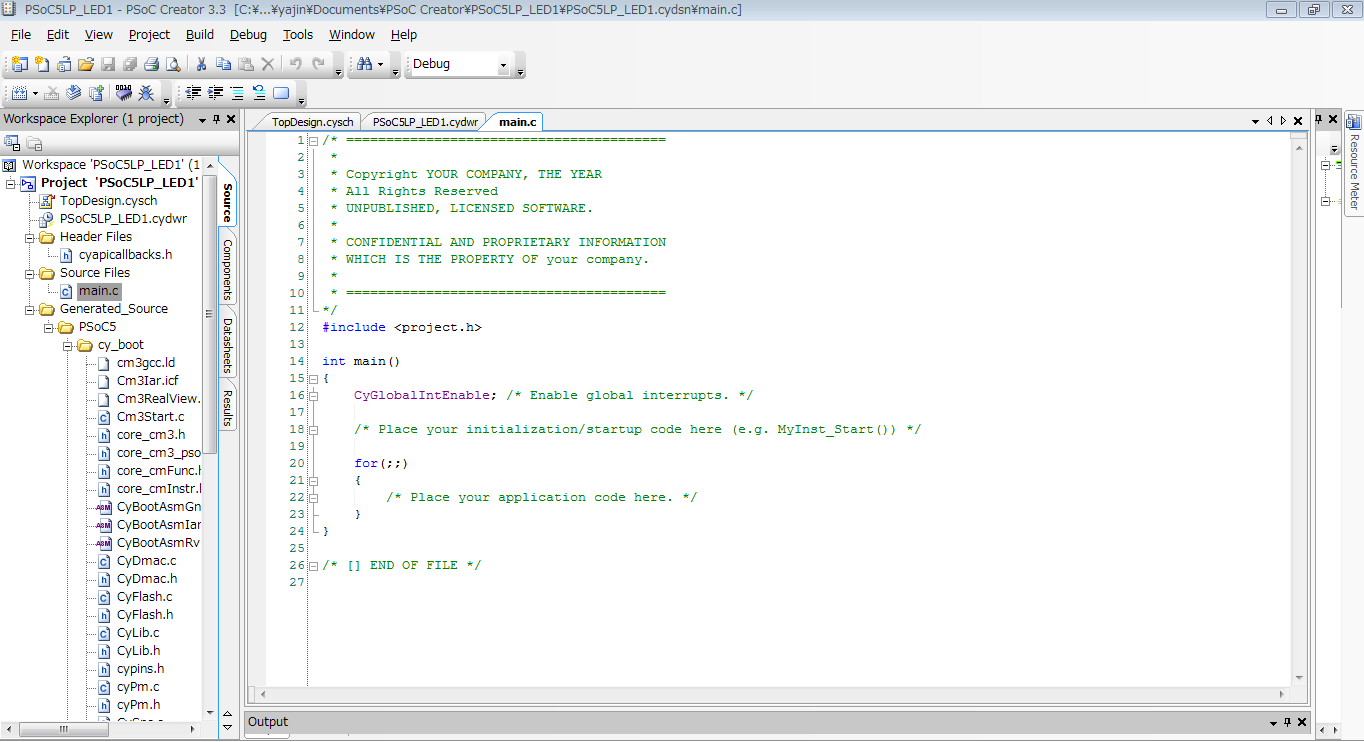The width and height of the screenshot is (1364, 742).
Task: Click the New File toolbar icon
Action: pos(42,64)
